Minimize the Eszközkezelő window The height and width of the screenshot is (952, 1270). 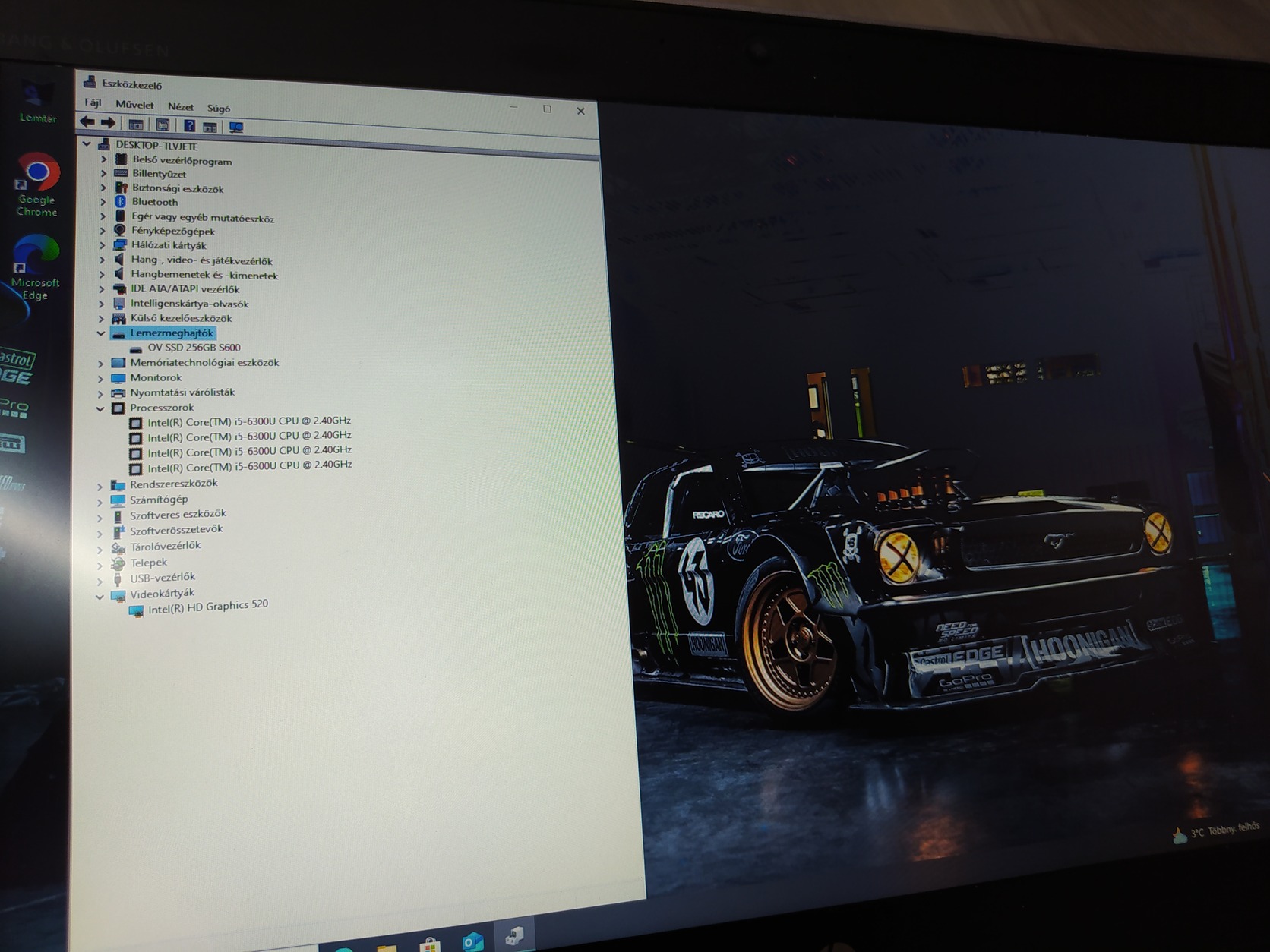[x=513, y=107]
